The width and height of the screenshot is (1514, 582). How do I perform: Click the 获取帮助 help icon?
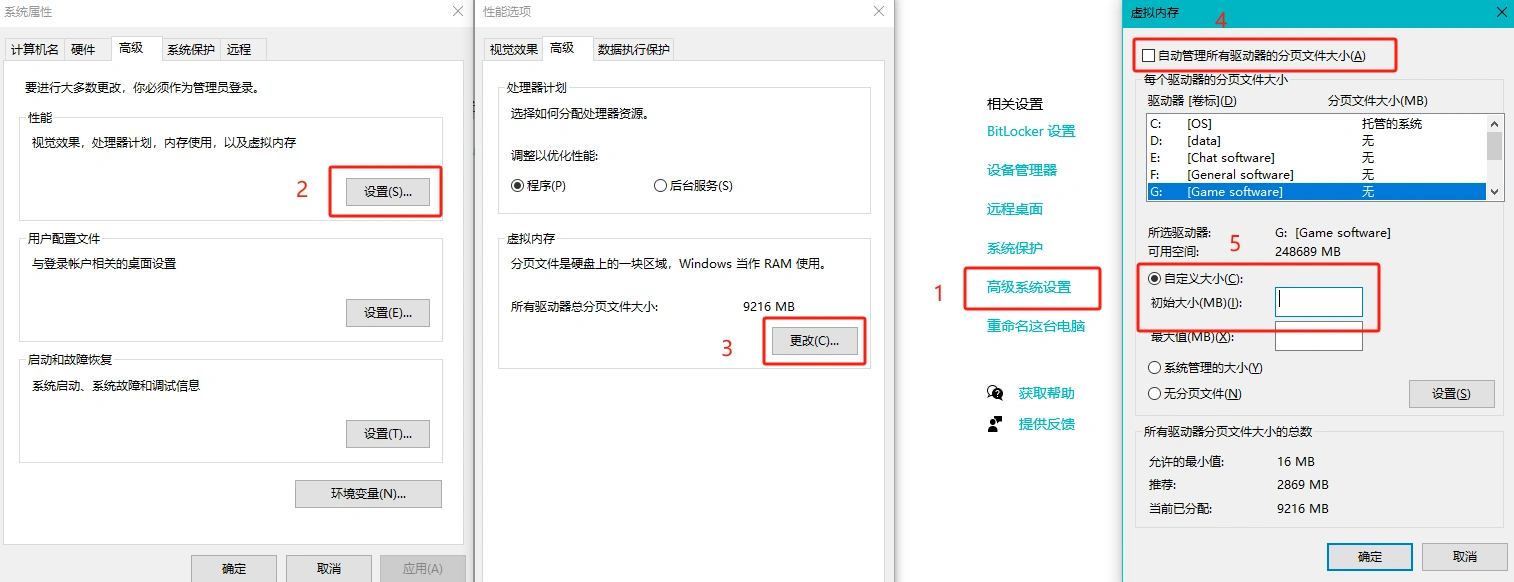tap(995, 393)
